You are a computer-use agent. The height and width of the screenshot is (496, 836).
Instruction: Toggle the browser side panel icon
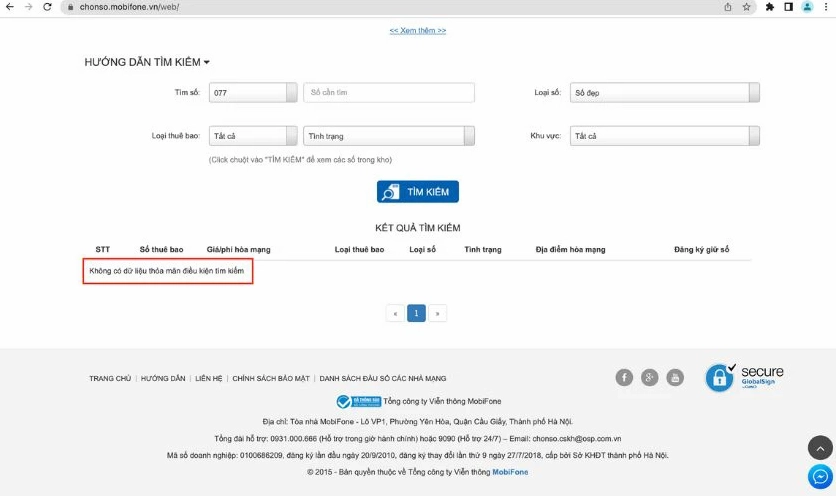click(x=789, y=7)
